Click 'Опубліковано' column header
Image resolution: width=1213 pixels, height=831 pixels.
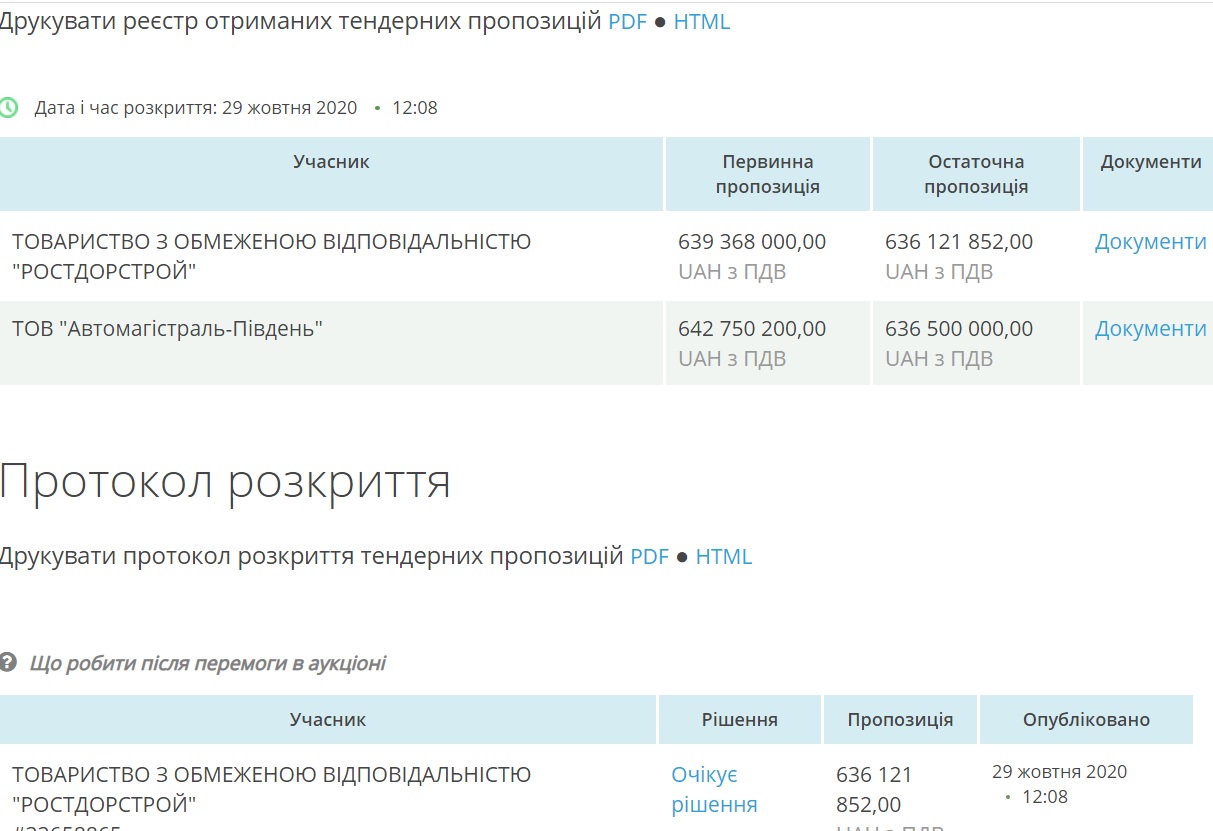coord(1086,720)
